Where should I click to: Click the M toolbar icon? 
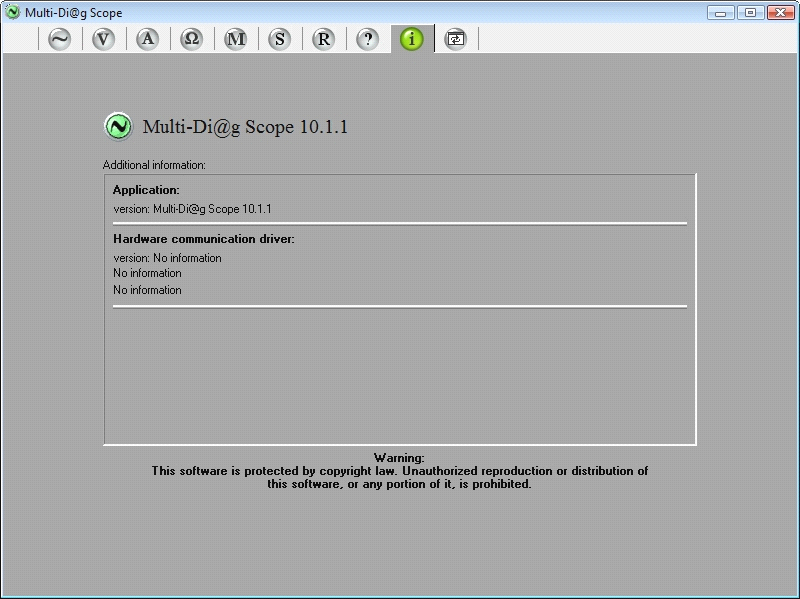pyautogui.click(x=235, y=39)
